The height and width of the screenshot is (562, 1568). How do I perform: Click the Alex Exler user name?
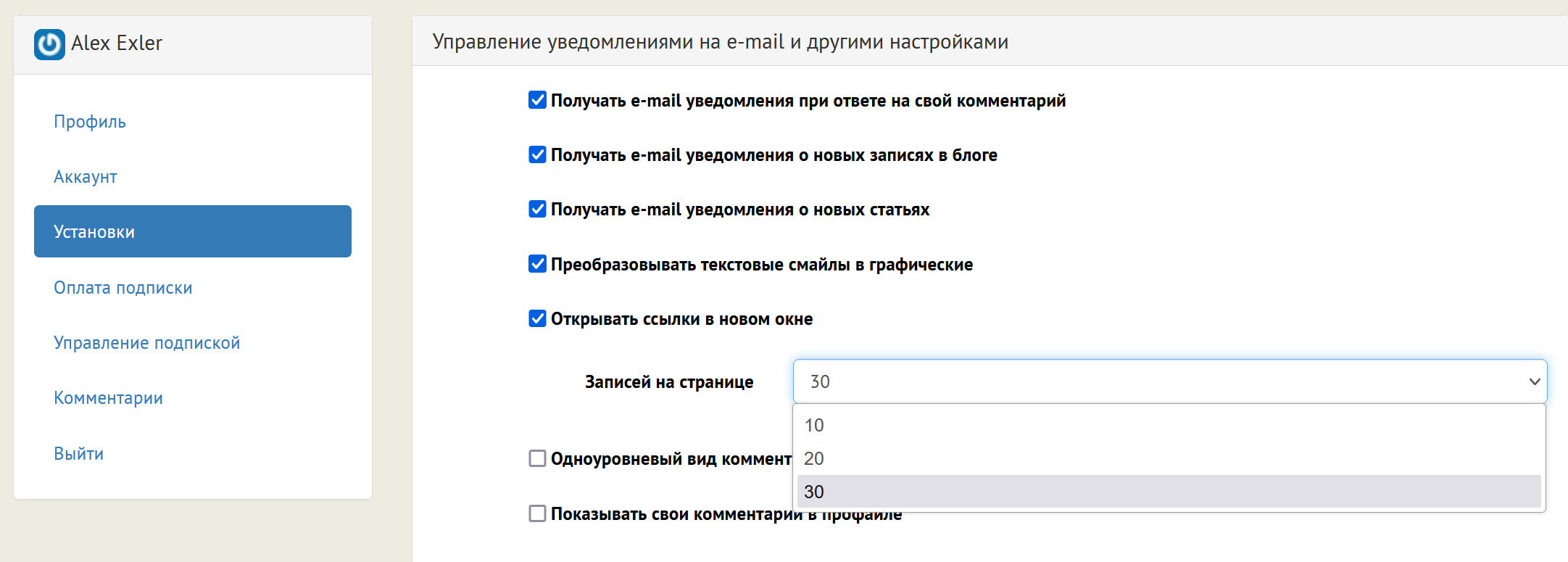coord(117,44)
